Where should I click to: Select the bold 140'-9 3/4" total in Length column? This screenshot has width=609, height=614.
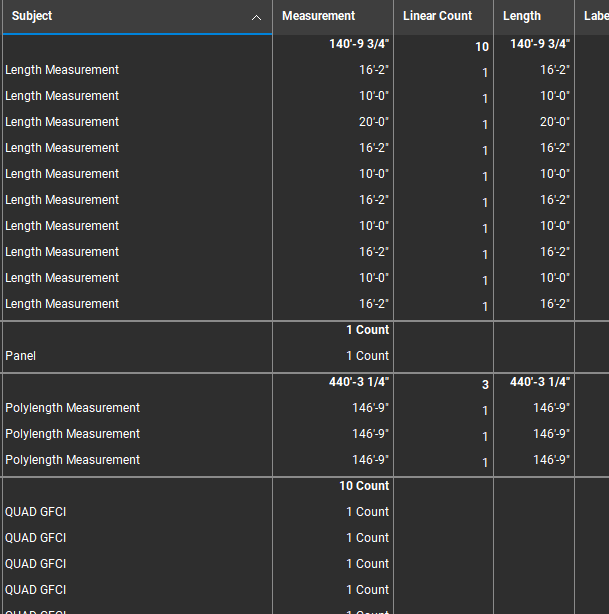(540, 43)
